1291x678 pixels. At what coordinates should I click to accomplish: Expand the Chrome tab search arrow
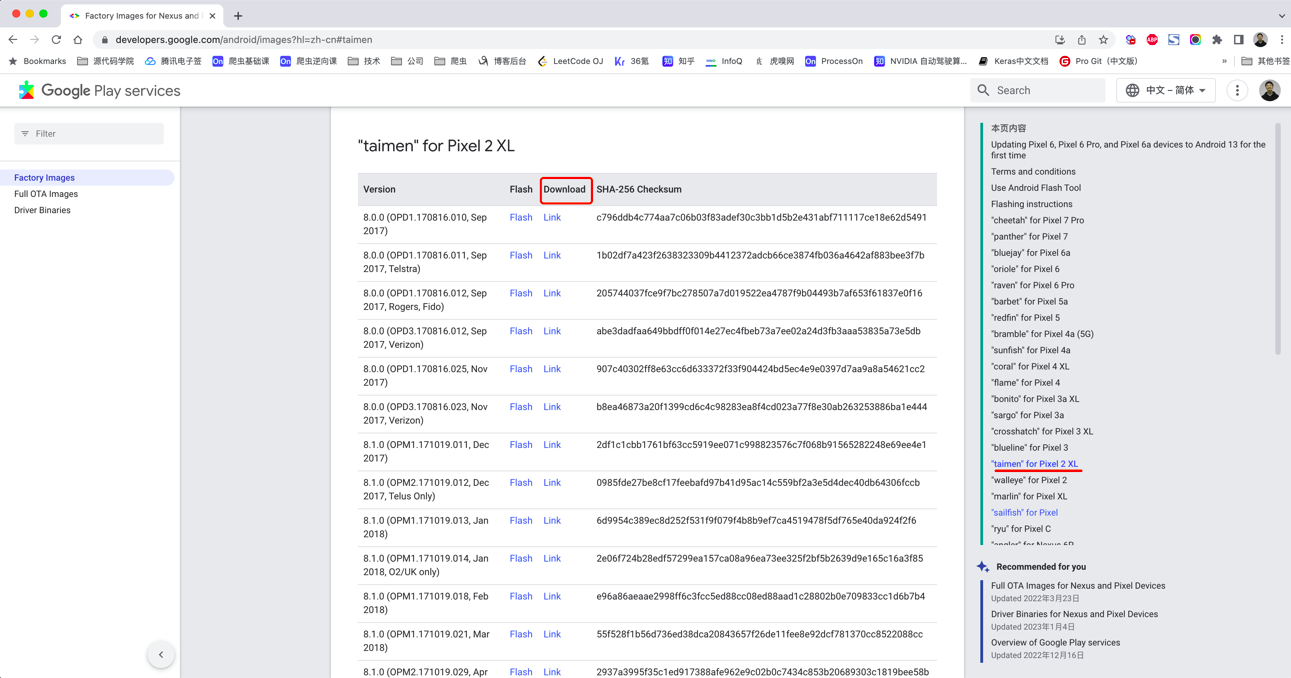pos(1281,16)
